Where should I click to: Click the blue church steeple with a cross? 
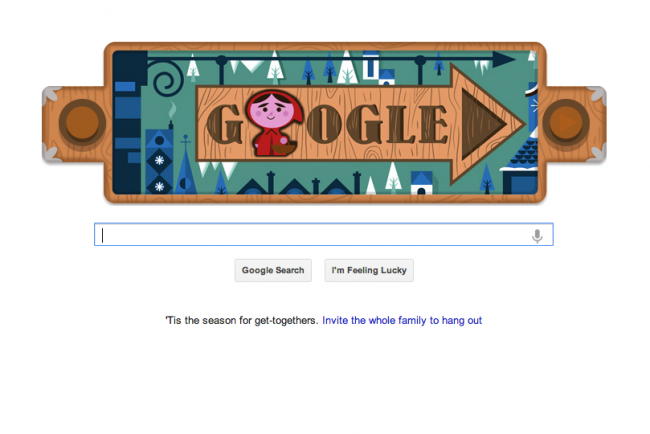click(x=186, y=166)
